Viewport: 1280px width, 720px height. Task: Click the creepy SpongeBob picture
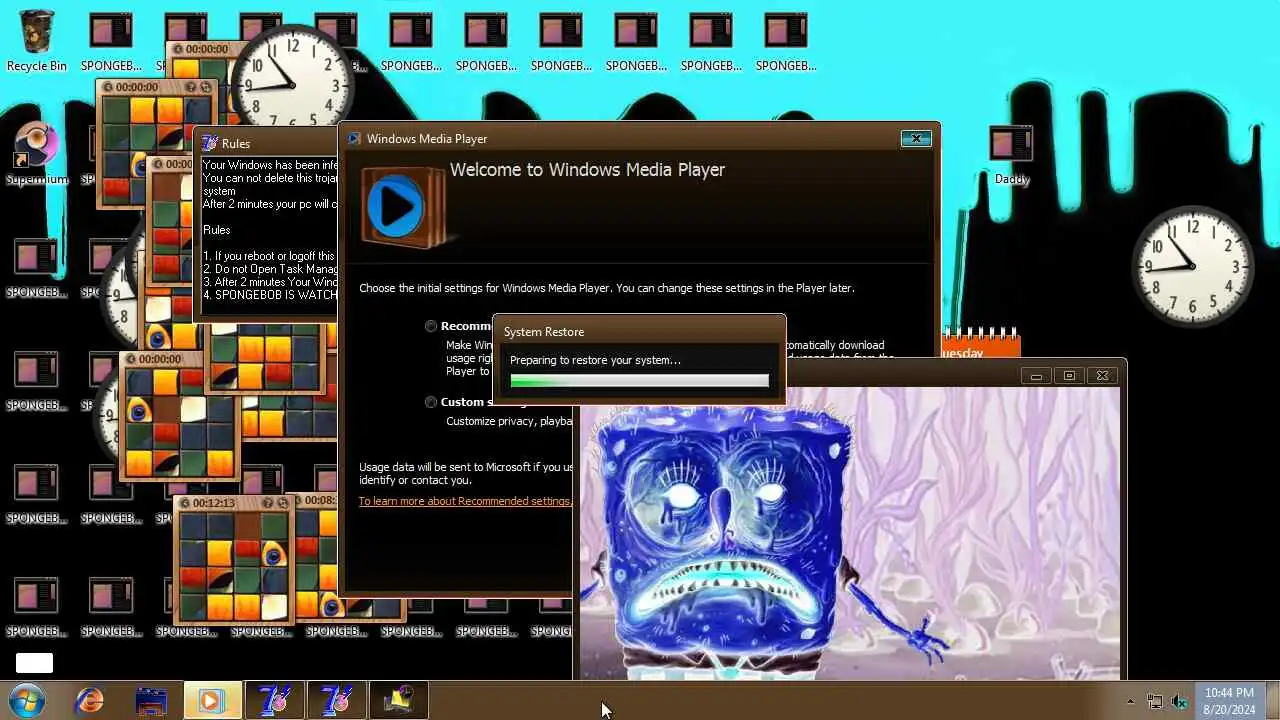850,534
